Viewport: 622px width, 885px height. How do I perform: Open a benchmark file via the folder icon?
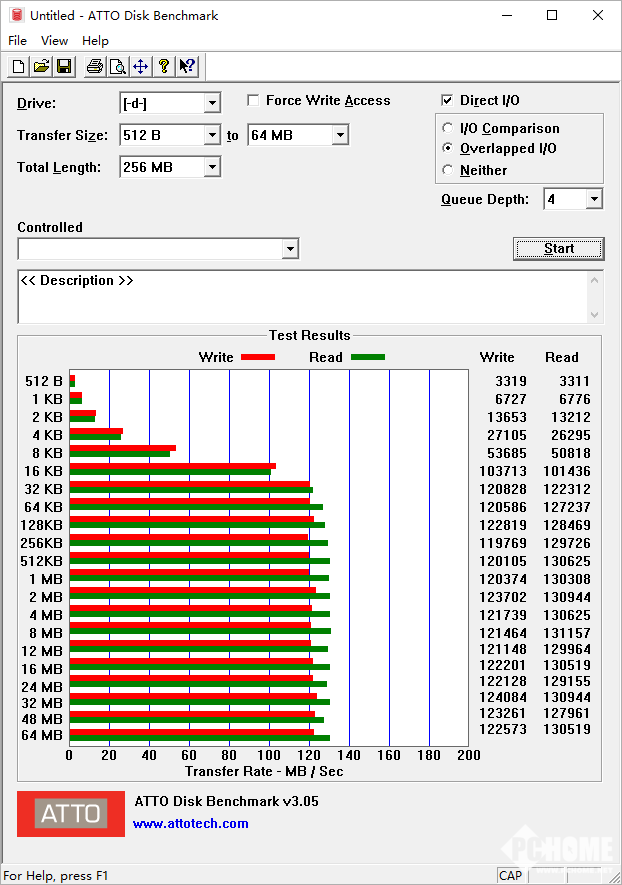(41, 67)
